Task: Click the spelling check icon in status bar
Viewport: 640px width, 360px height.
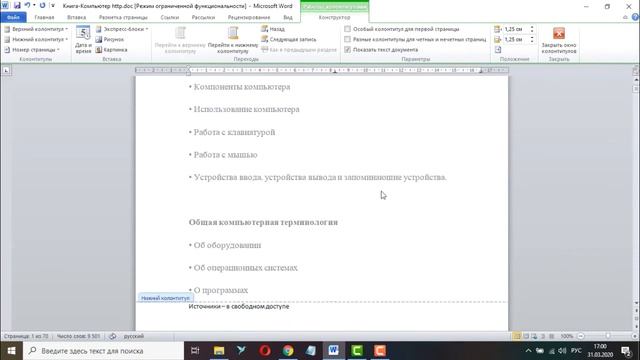Action: [113, 336]
